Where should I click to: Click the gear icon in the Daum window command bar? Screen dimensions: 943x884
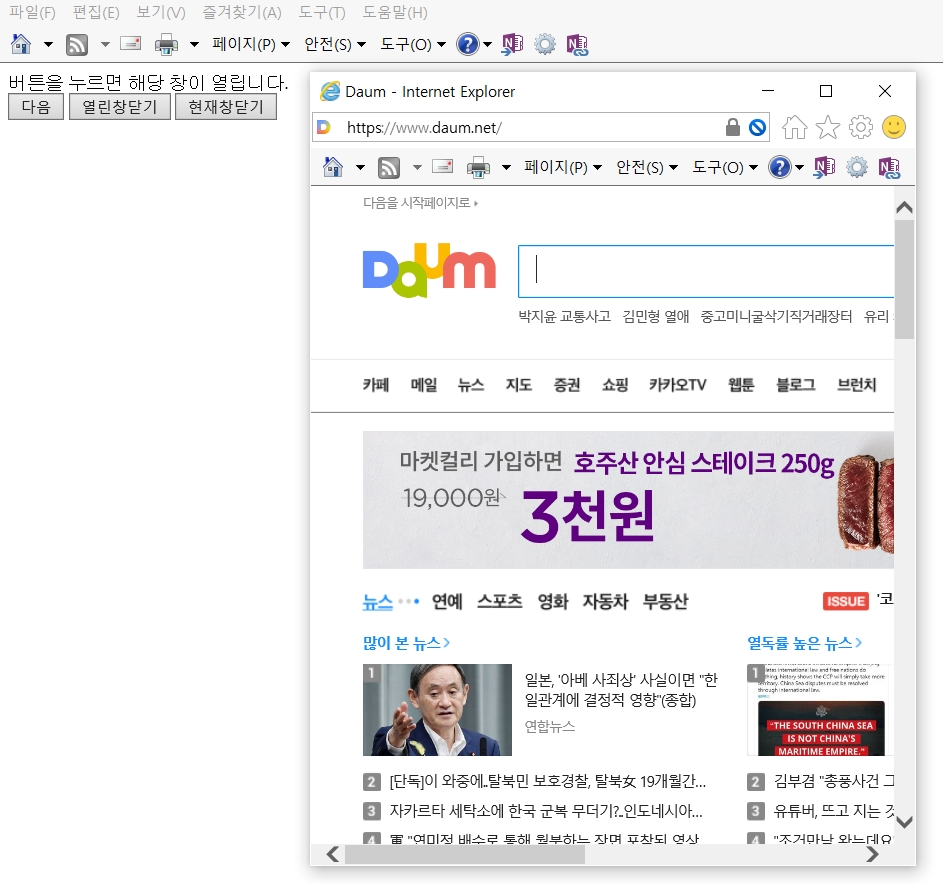(x=857, y=167)
